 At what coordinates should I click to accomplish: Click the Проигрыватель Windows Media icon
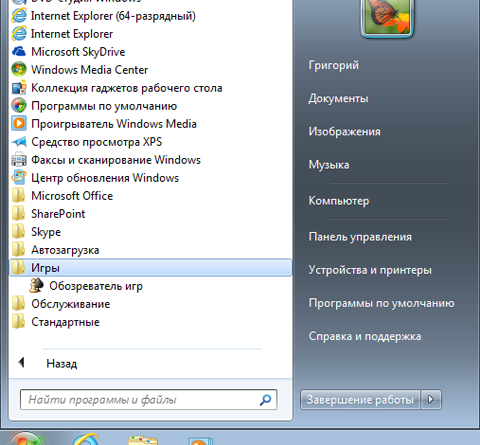(x=19, y=124)
